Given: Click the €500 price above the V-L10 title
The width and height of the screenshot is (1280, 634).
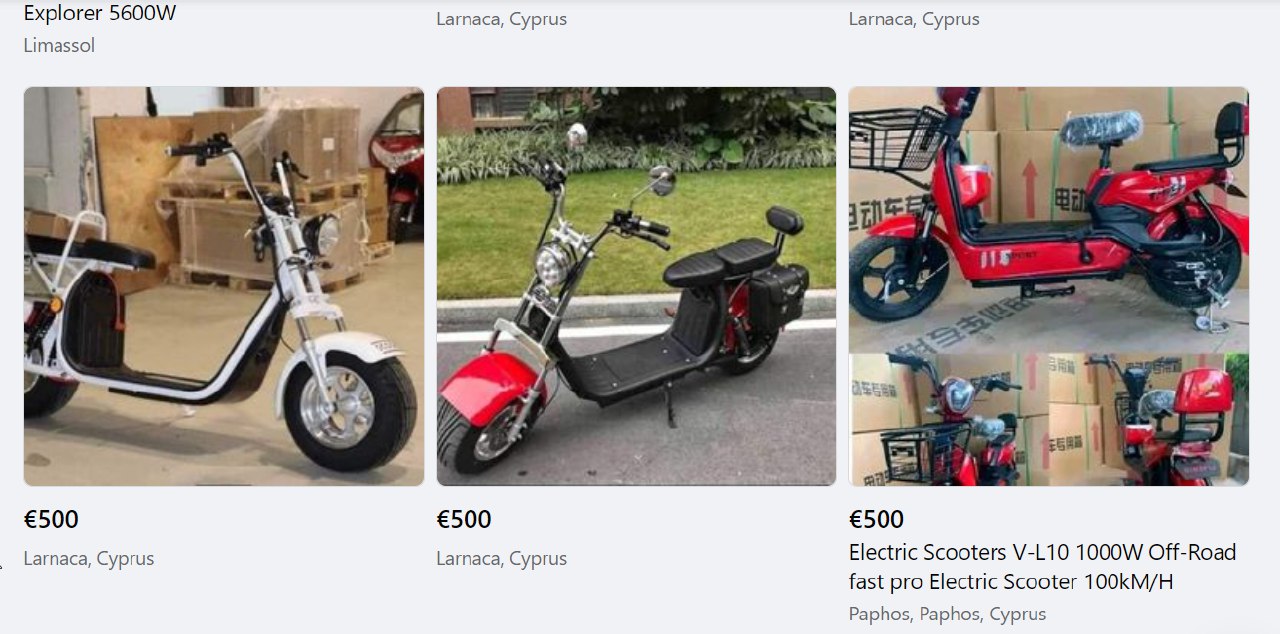Looking at the screenshot, I should (876, 519).
